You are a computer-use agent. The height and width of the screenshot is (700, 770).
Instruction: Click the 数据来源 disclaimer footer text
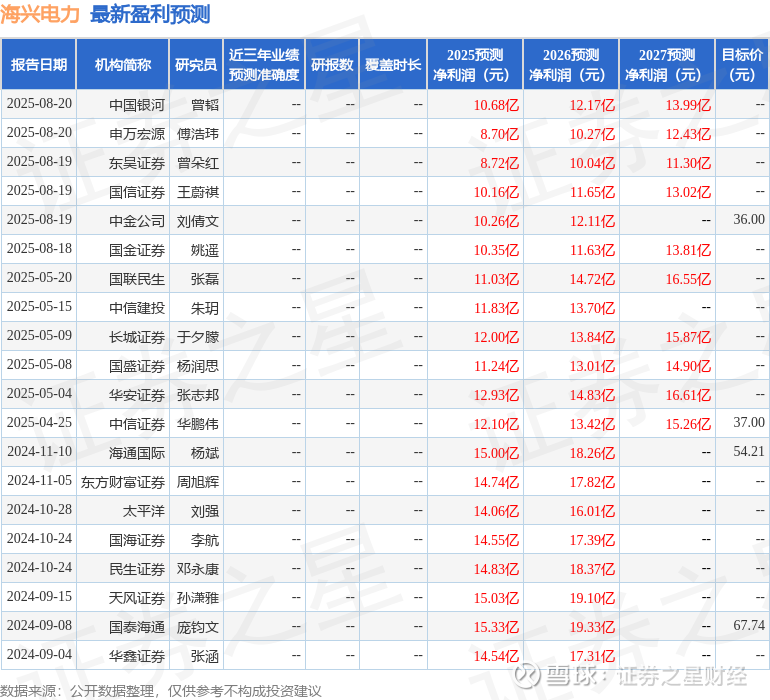pos(161,691)
